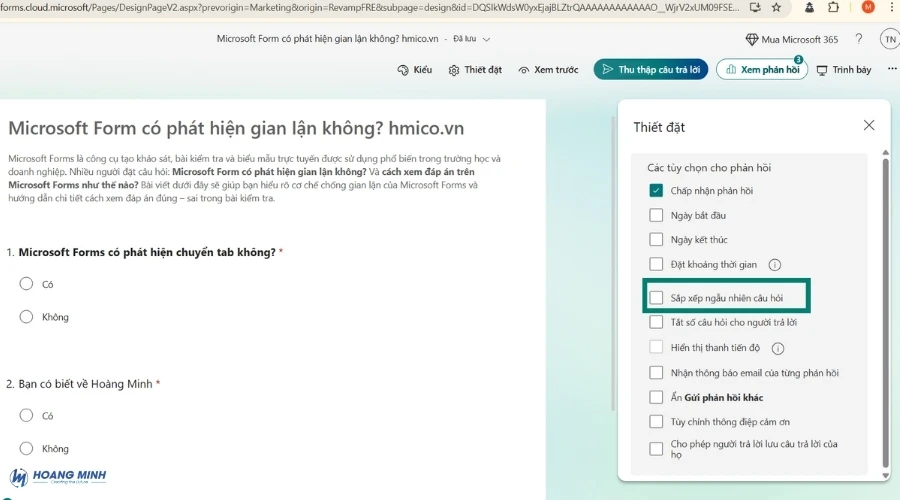
Task: Enable Tùy chỉnh thông điệp cảm ơn
Action: pyautogui.click(x=656, y=421)
